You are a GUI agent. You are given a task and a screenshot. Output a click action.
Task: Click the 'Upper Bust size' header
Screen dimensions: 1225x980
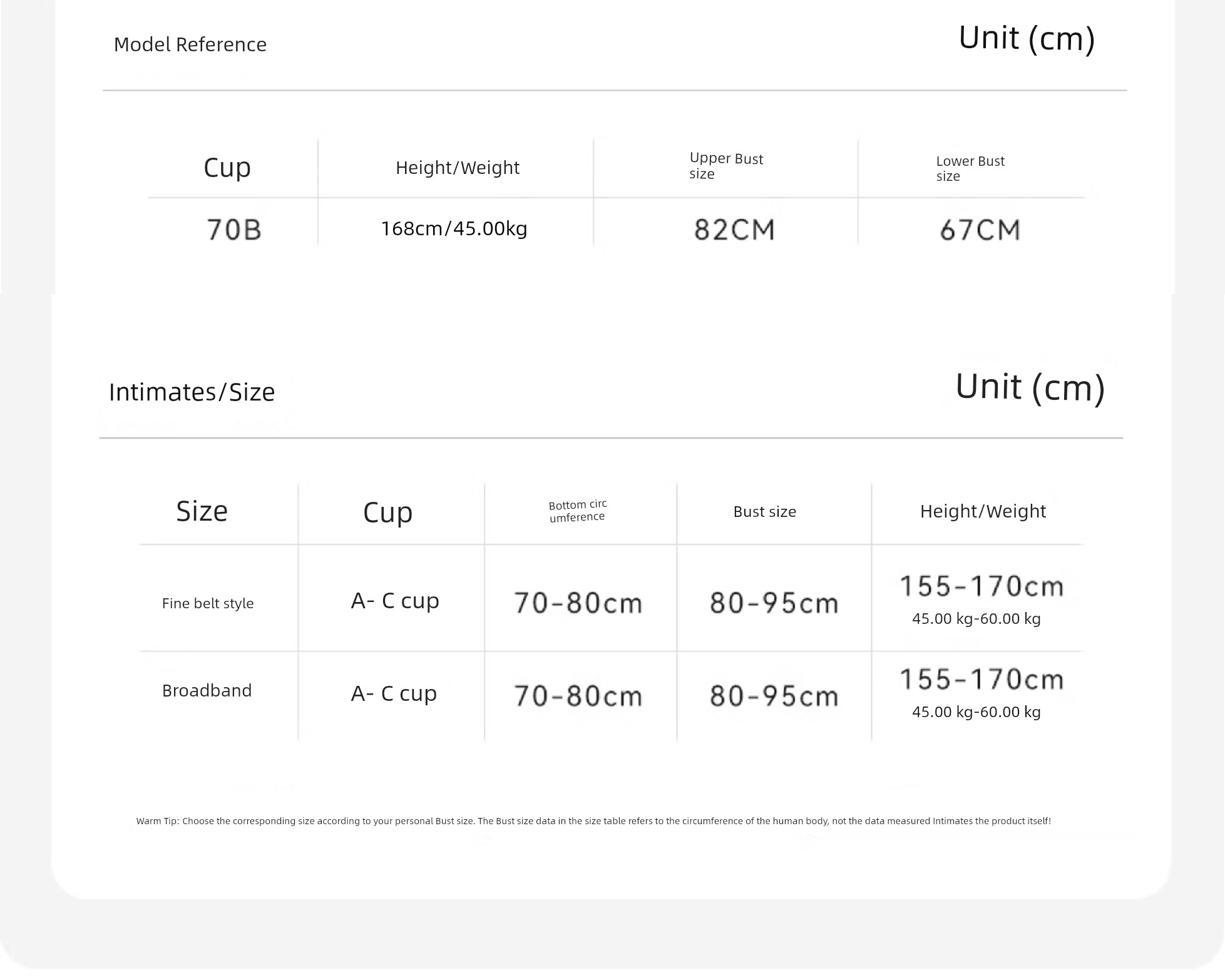pos(726,166)
